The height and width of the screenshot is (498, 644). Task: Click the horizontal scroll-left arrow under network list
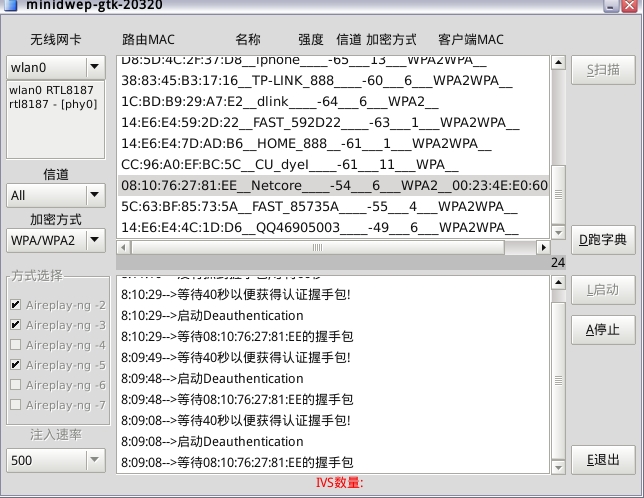point(123,247)
